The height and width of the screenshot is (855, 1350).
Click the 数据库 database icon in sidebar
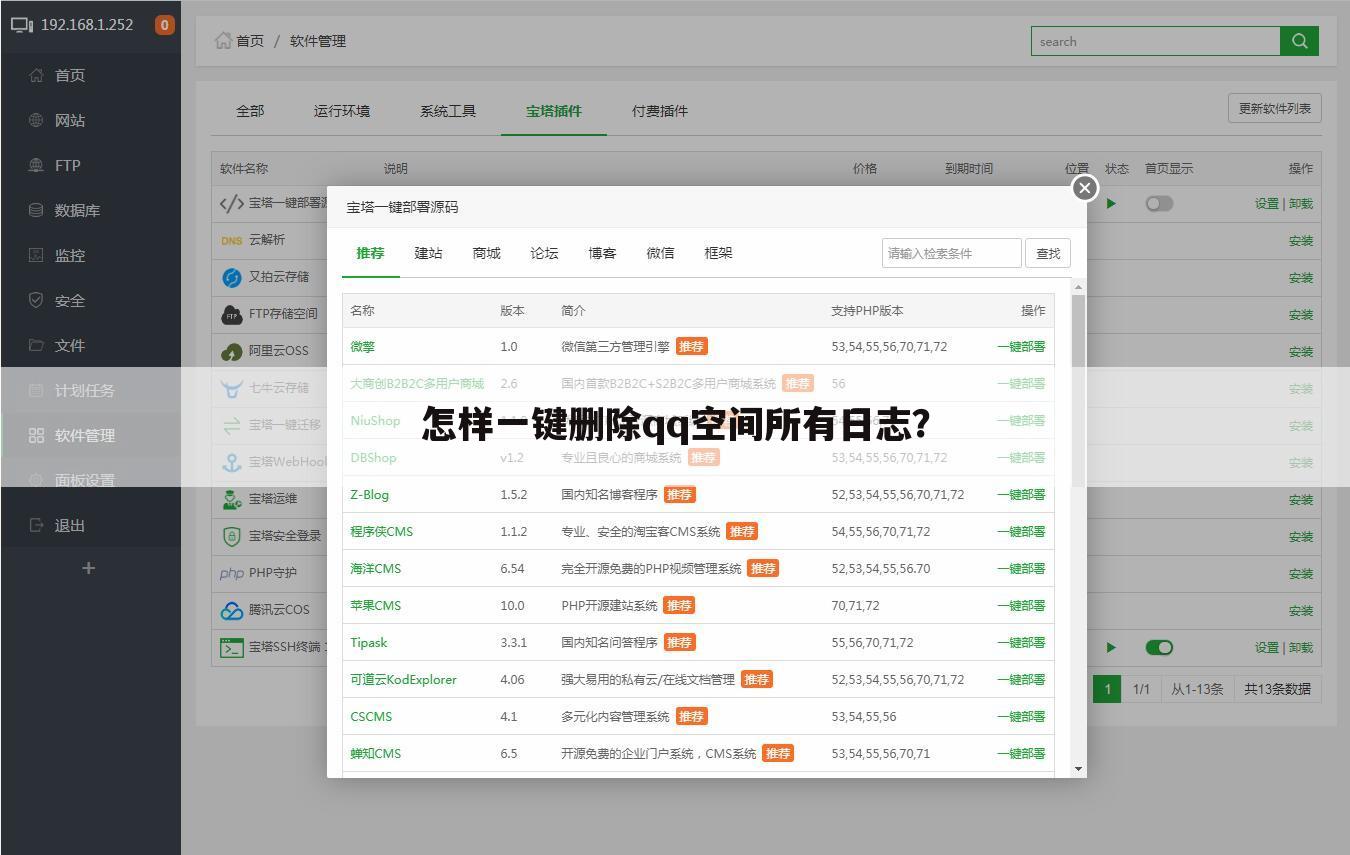pos(36,210)
